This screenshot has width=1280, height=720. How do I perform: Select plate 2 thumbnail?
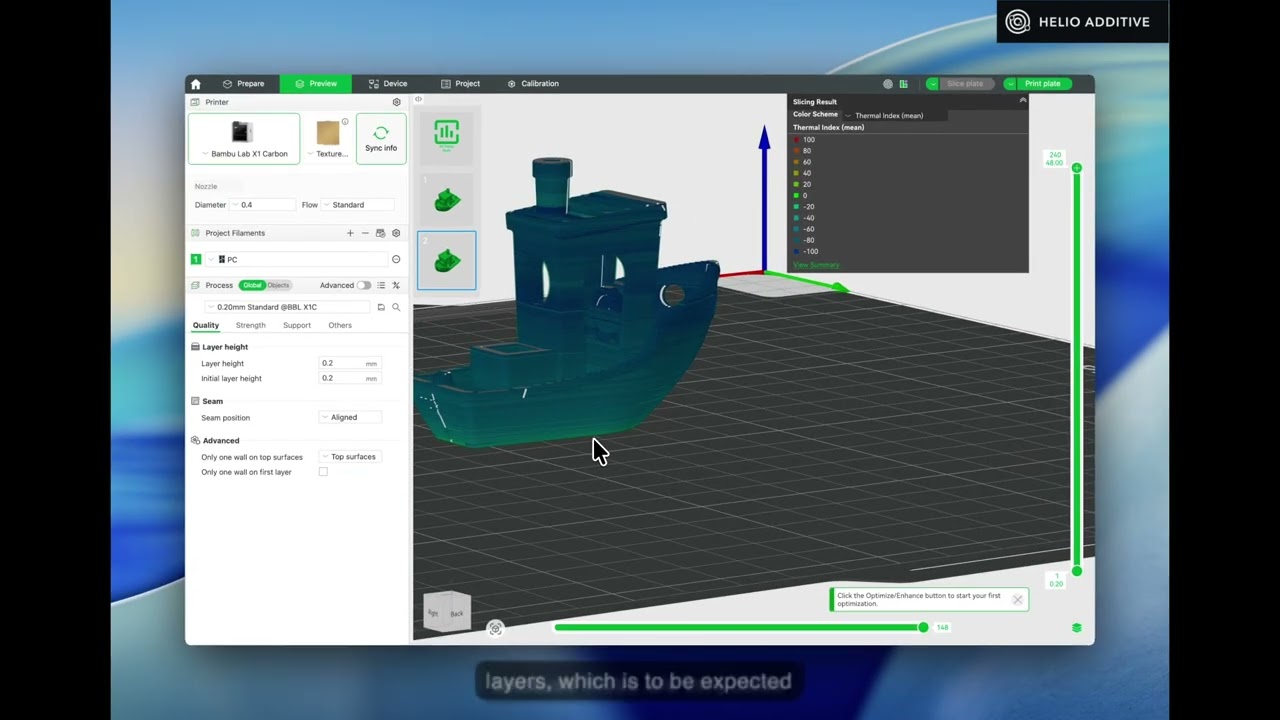[x=447, y=260]
